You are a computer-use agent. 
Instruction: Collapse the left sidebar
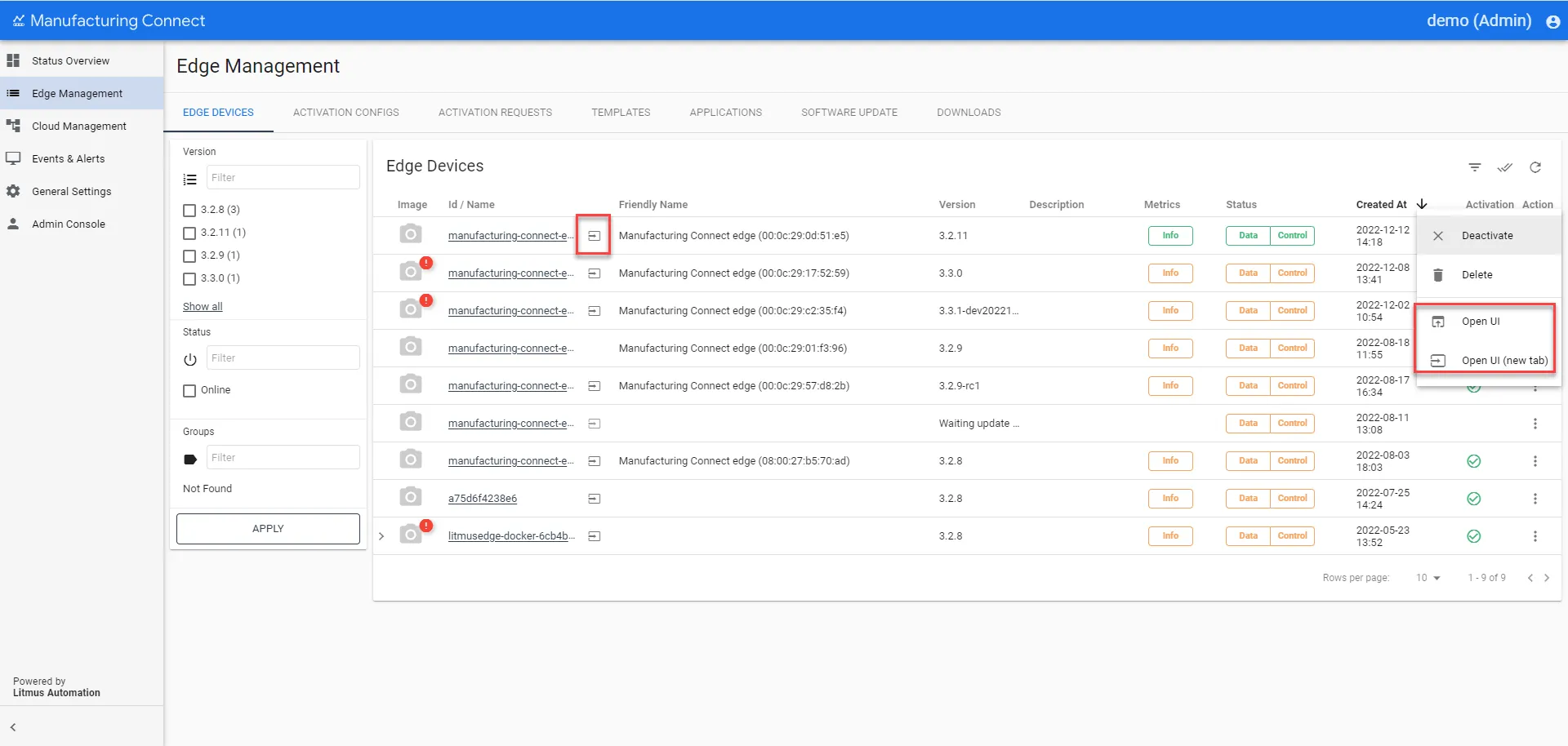pyautogui.click(x=13, y=727)
